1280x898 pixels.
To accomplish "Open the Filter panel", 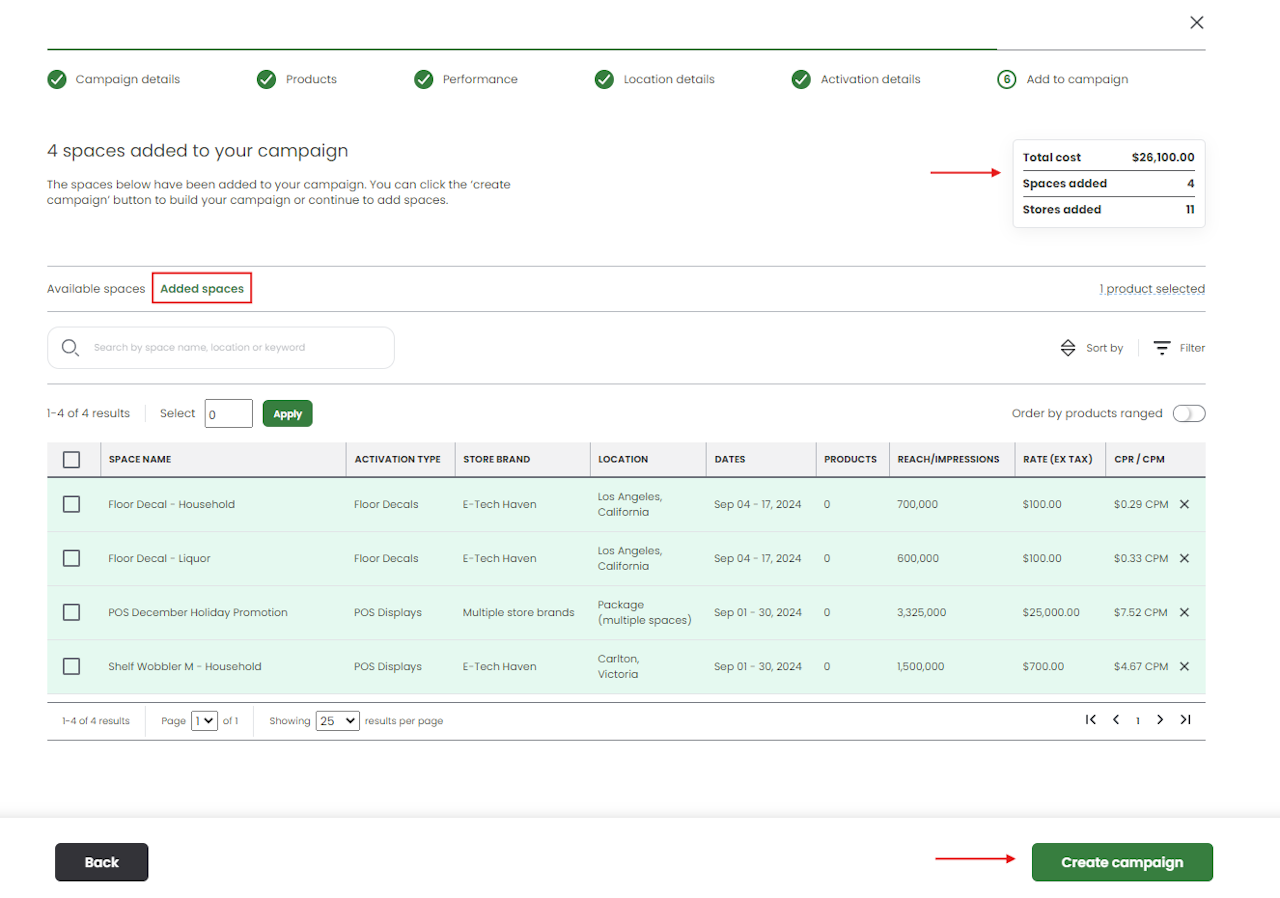I will coord(1179,348).
